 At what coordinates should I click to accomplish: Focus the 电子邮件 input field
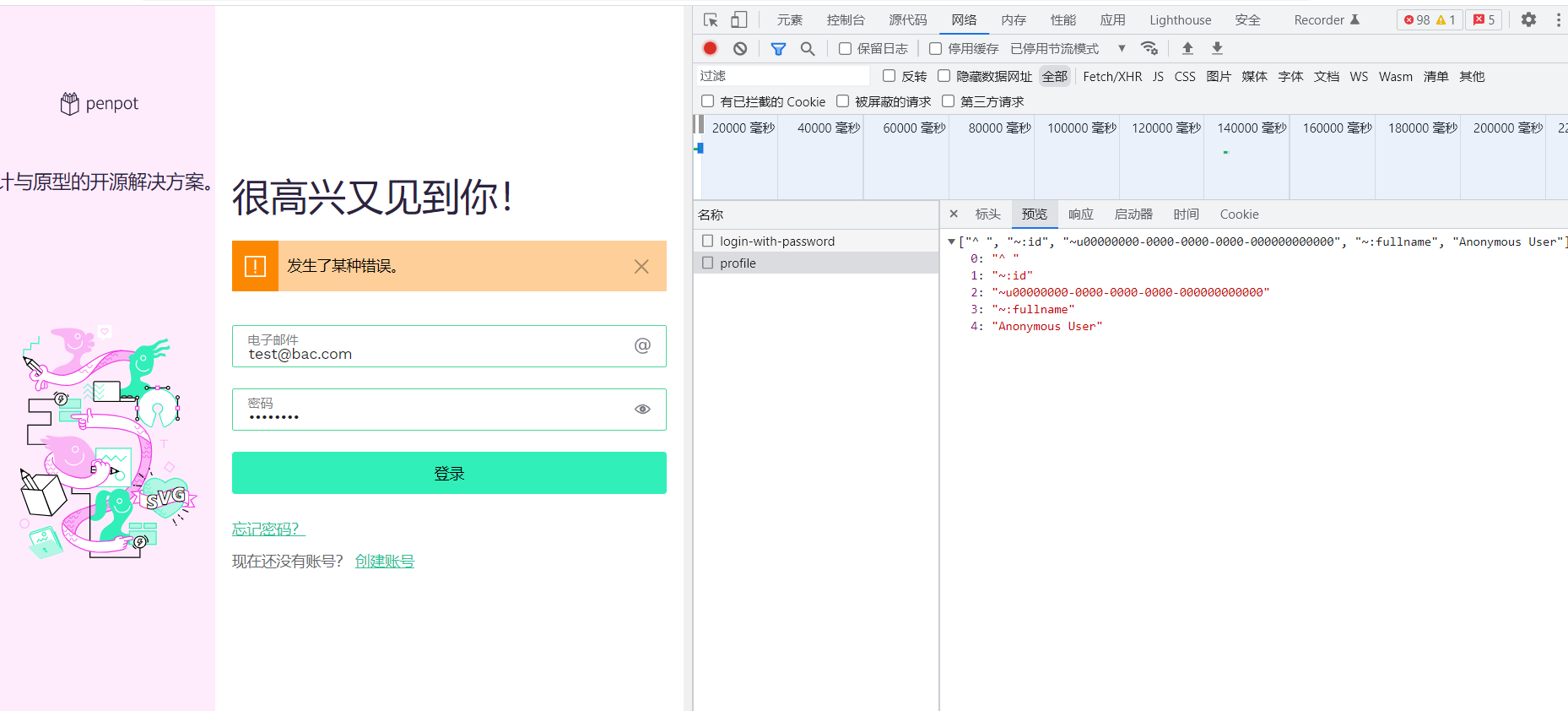449,346
